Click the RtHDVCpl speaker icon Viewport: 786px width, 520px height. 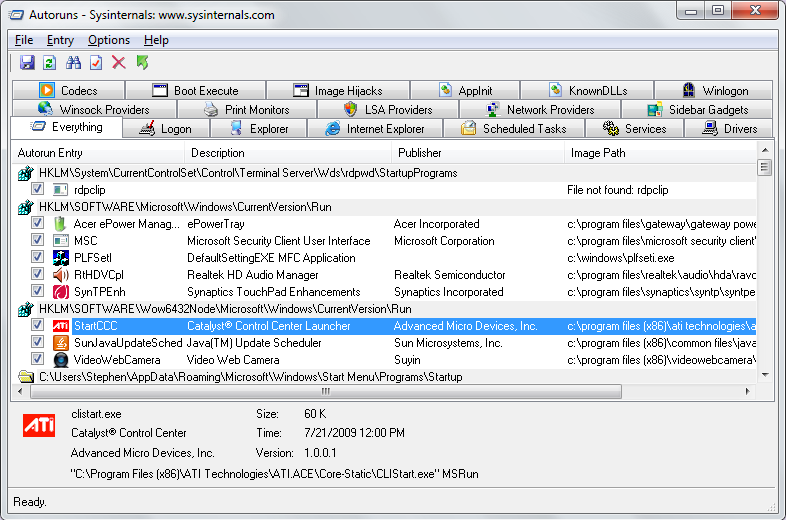[61, 275]
